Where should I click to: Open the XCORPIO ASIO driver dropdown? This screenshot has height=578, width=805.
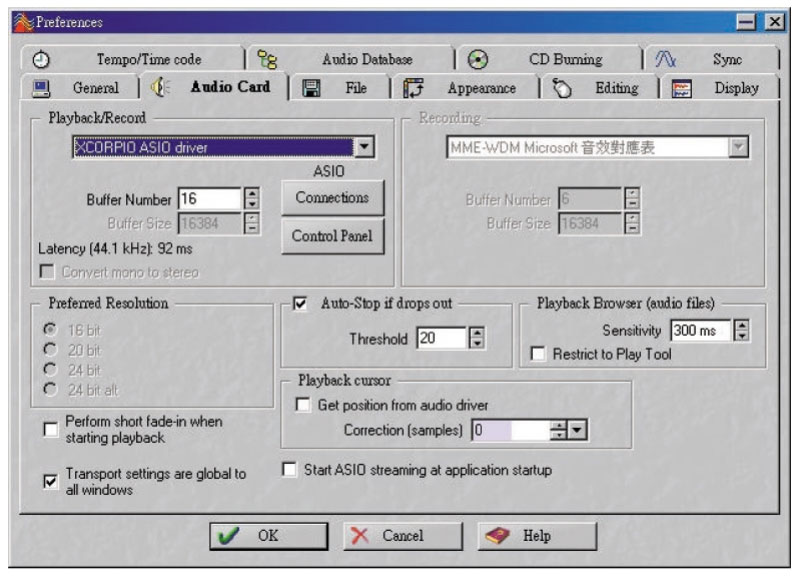[364, 147]
